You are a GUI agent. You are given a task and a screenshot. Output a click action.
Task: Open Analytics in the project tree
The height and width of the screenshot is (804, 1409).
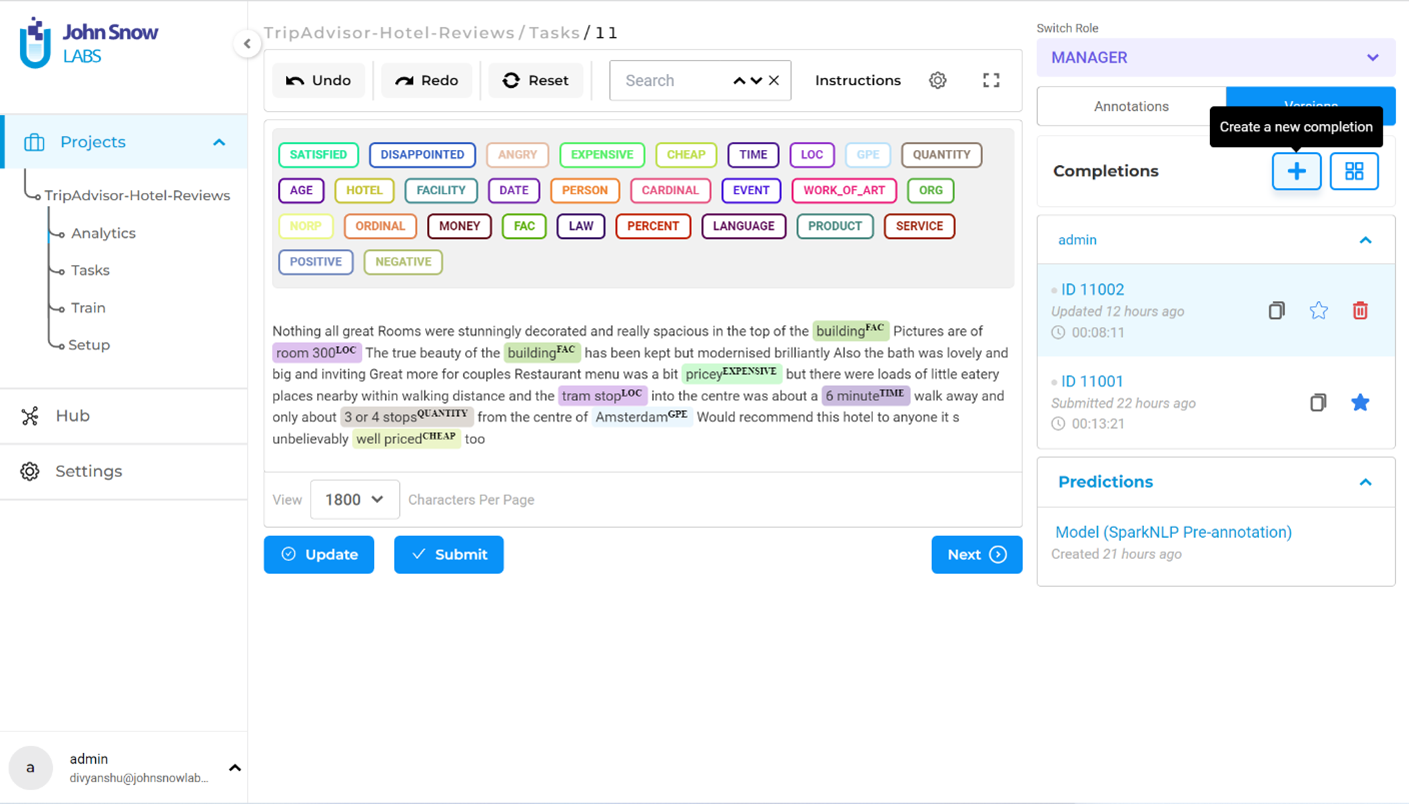point(103,233)
